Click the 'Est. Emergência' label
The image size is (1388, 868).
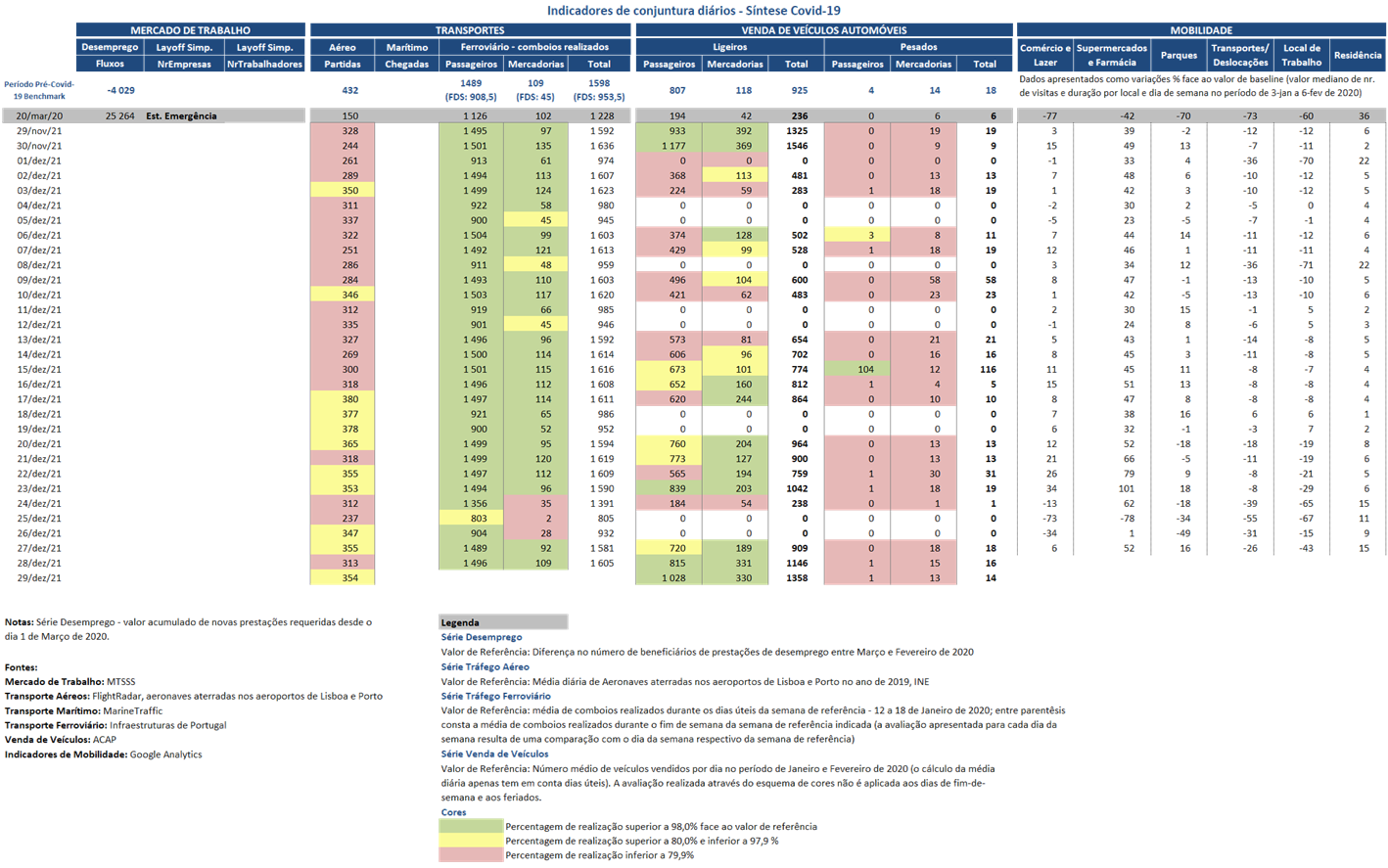tap(181, 115)
